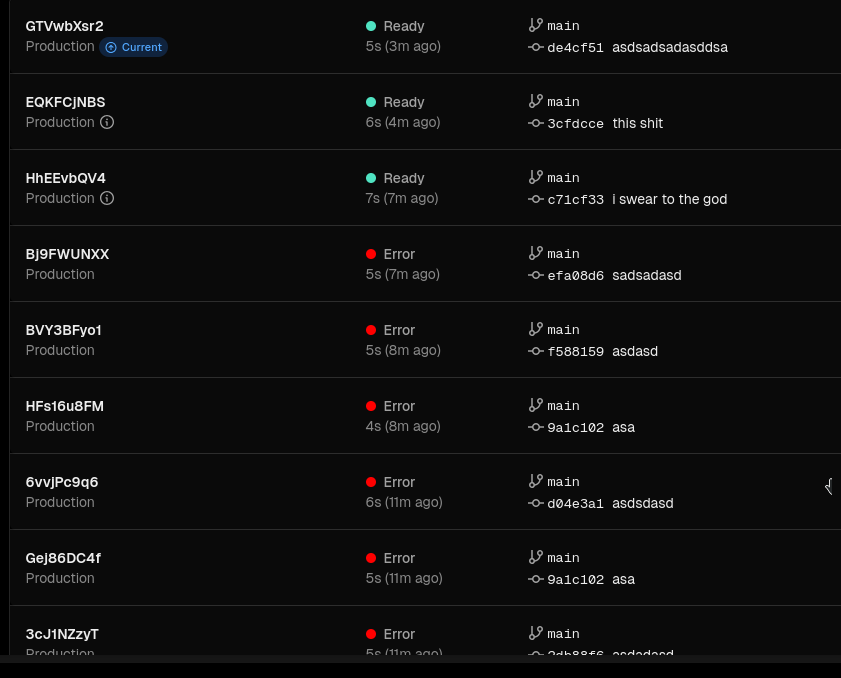Image resolution: width=841 pixels, height=678 pixels.
Task: Click the main branch label in Gej86DC4f row
Action: 563,558
